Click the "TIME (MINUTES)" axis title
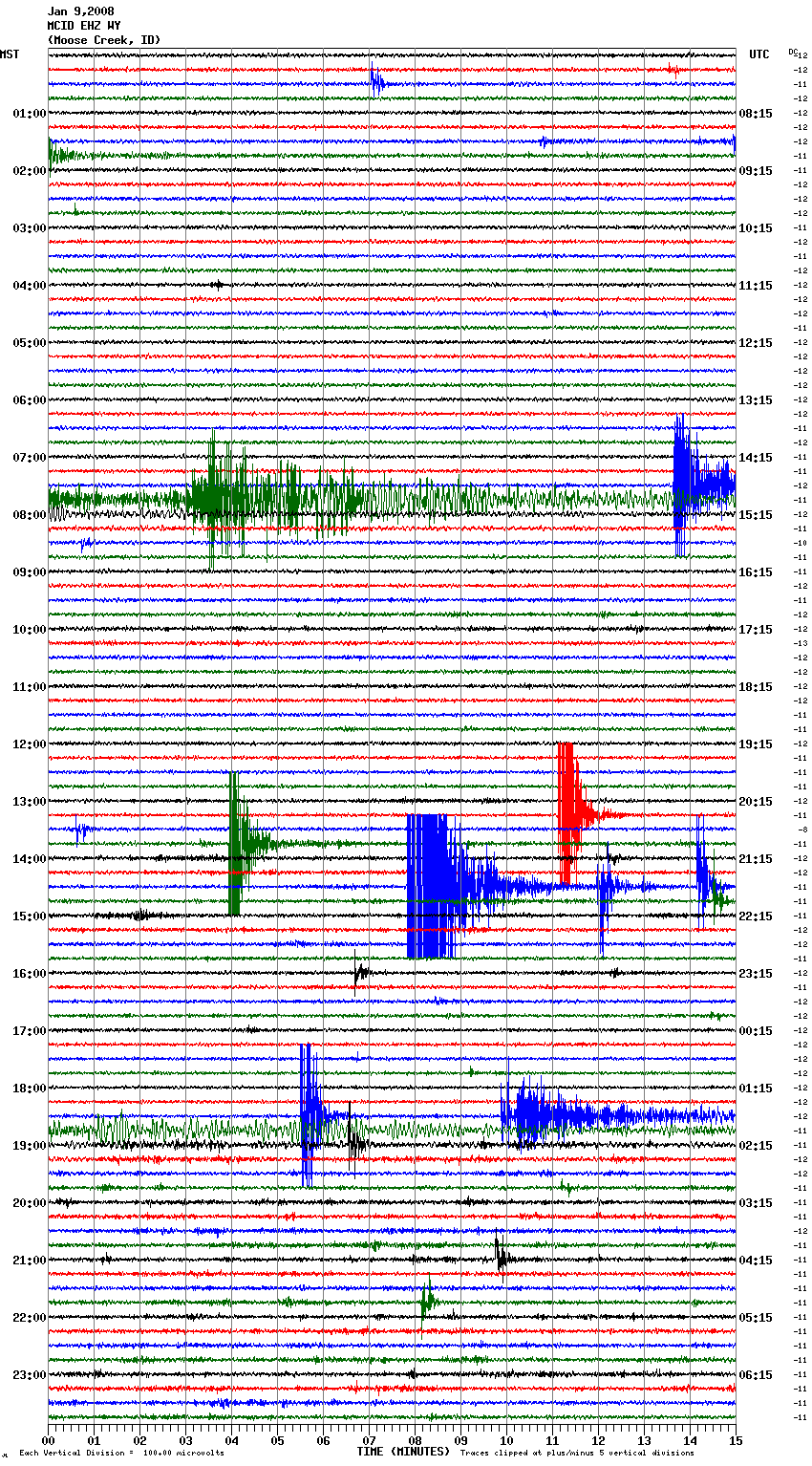 [x=403, y=1451]
